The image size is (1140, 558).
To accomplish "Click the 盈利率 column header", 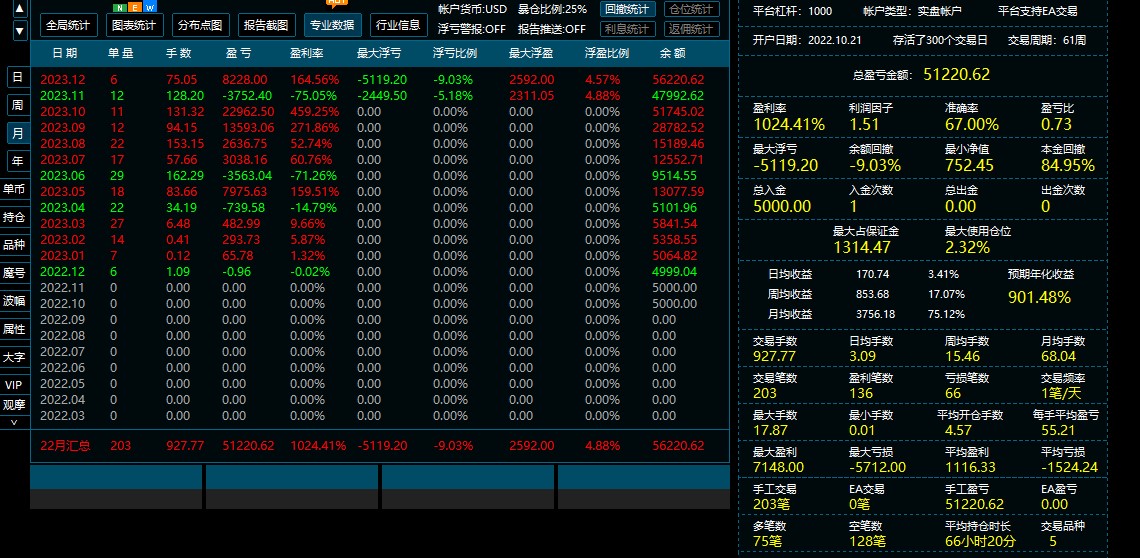I will pyautogui.click(x=306, y=53).
